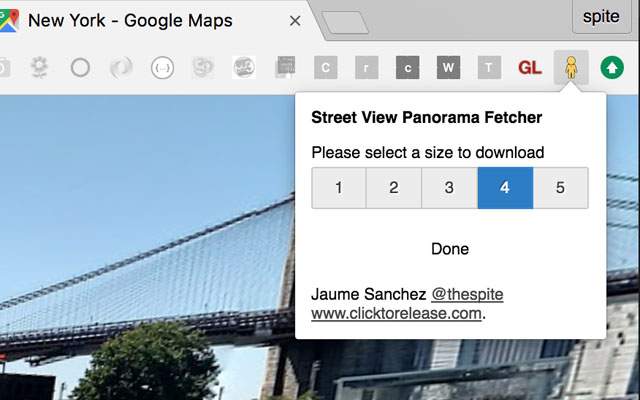Open a new tab with the blank tab button
640x400 pixels.
point(345,22)
